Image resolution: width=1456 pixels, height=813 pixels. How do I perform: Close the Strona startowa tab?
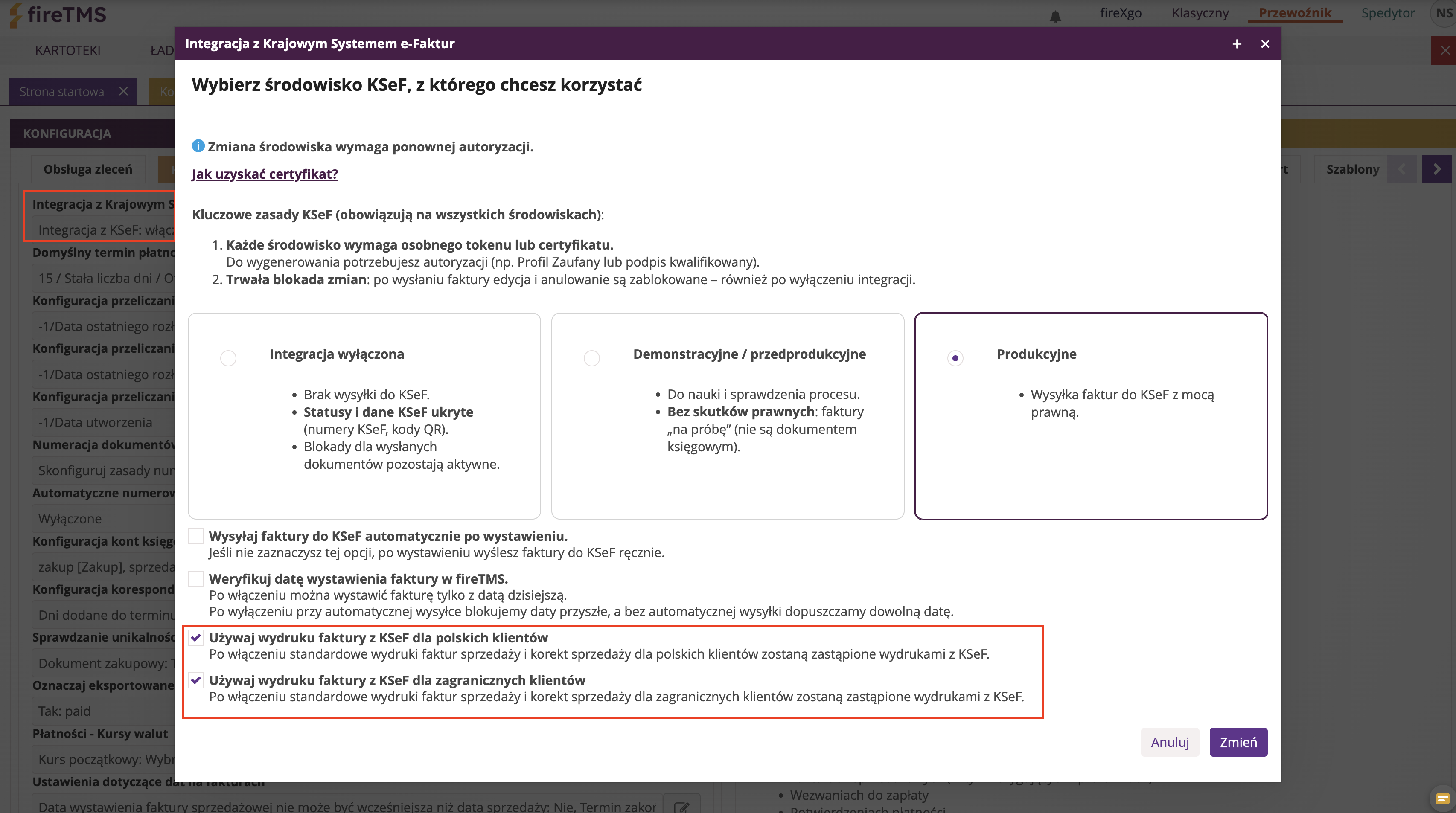pos(123,91)
